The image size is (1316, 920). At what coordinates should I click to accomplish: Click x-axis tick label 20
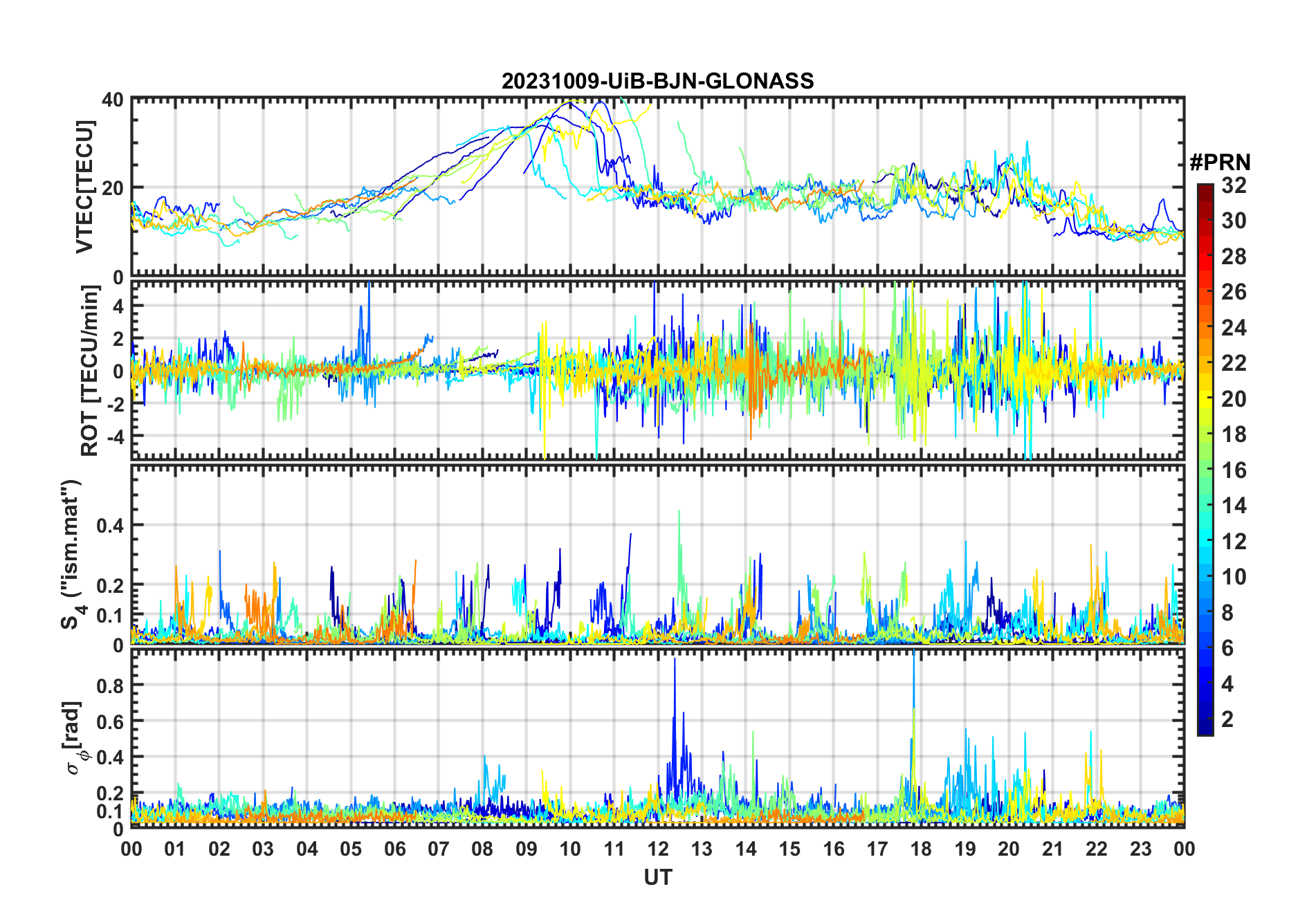pos(1009,849)
